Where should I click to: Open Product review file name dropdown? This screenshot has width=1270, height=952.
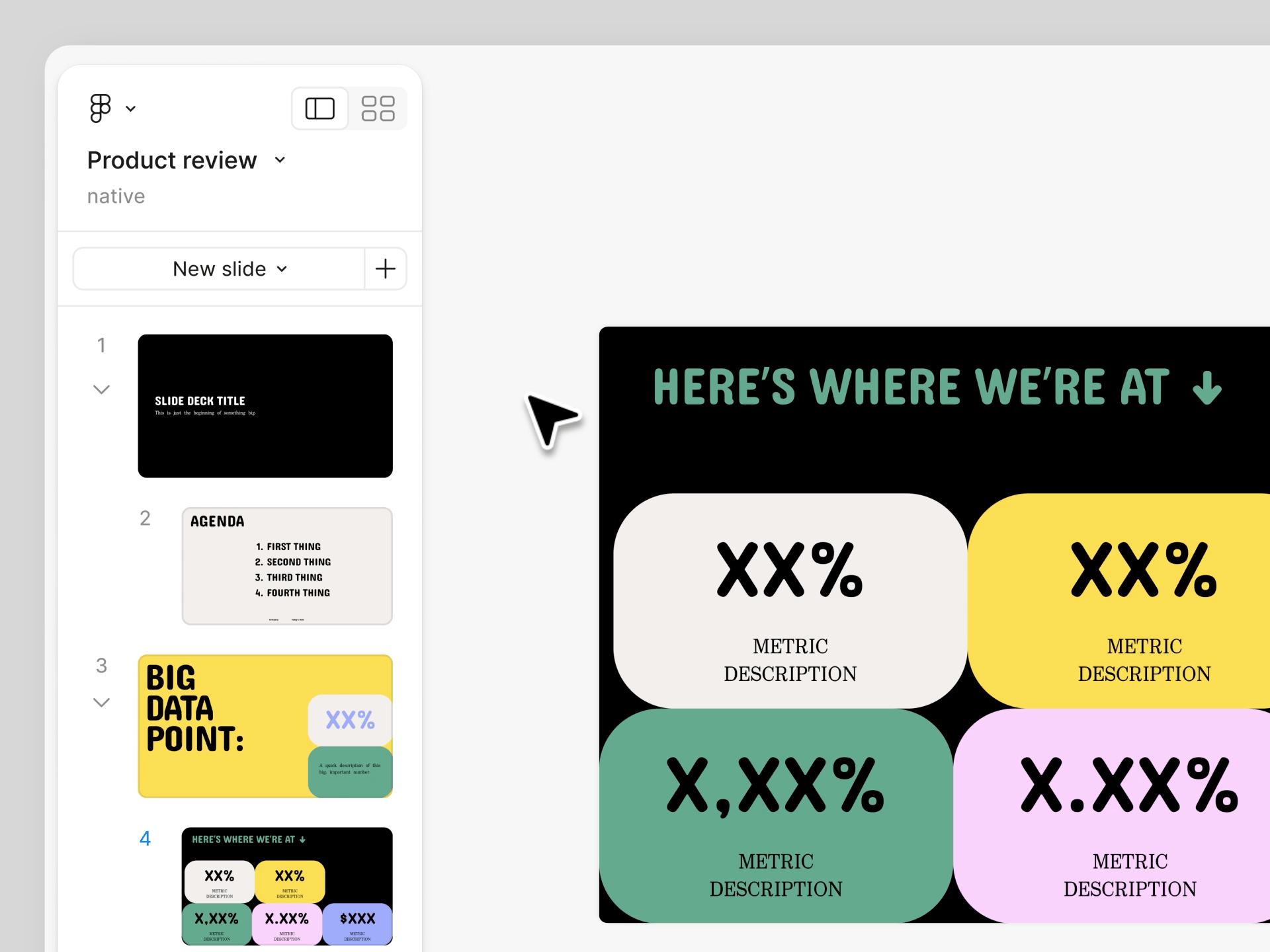tap(280, 160)
